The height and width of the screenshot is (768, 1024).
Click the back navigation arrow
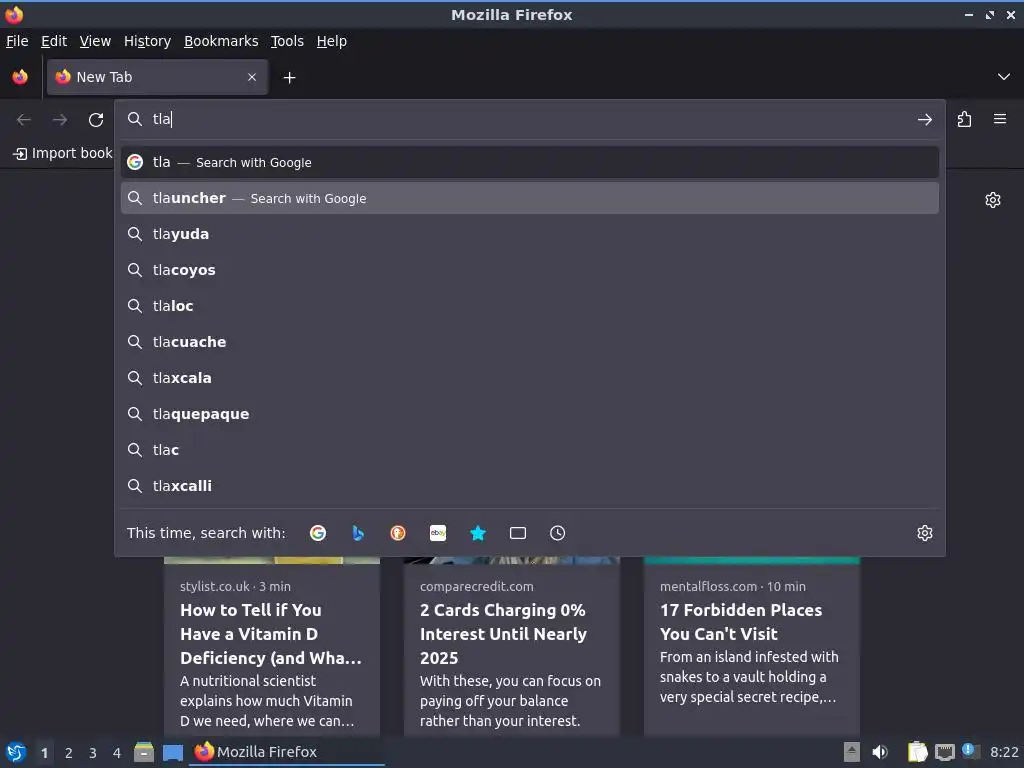(x=24, y=120)
